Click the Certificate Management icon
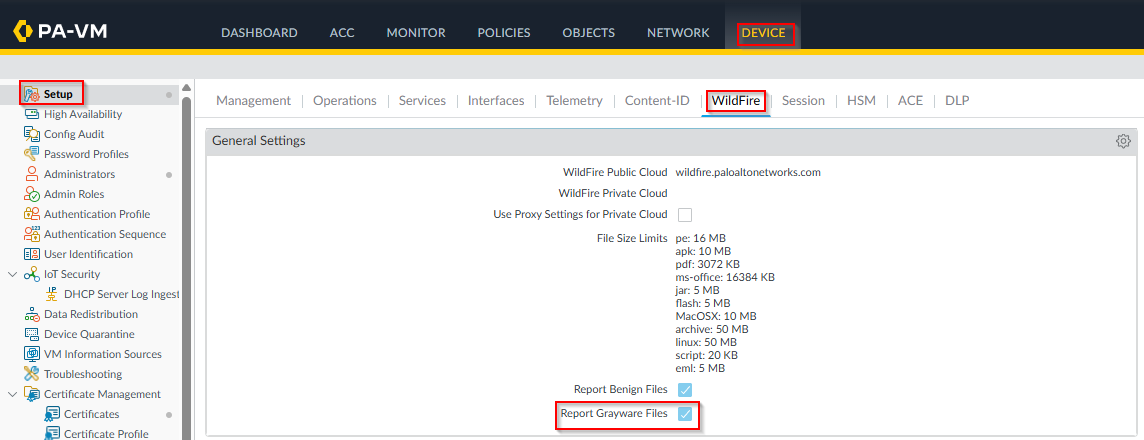The height and width of the screenshot is (440, 1144). coord(31,394)
